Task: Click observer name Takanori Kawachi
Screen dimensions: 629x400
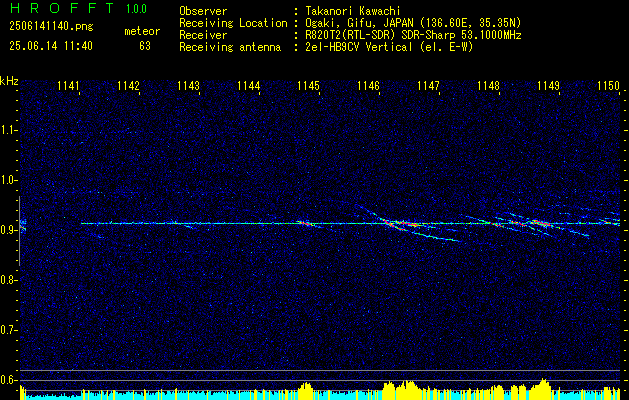Action: pos(353,11)
